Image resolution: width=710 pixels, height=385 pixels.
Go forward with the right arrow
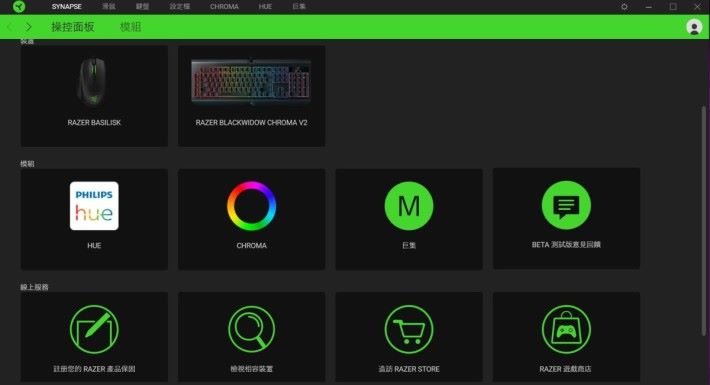[x=29, y=27]
